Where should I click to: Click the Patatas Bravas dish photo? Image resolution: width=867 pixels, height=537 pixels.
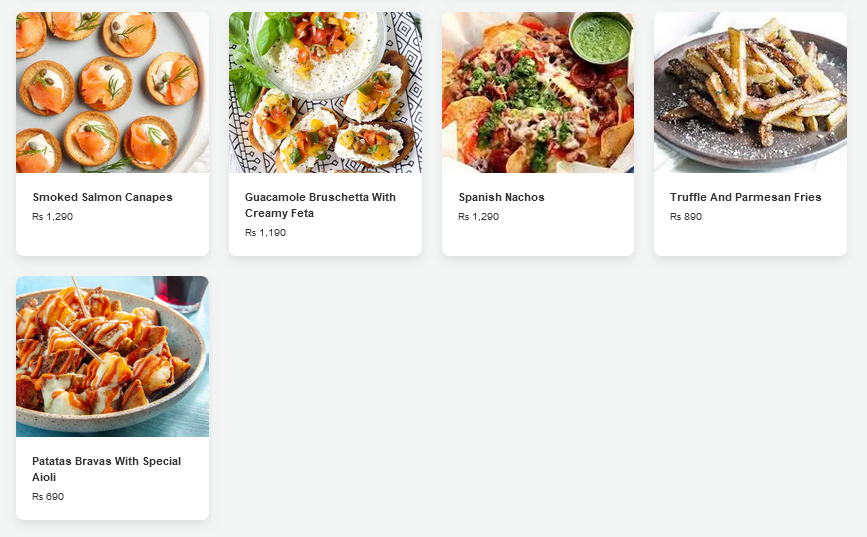tap(112, 357)
